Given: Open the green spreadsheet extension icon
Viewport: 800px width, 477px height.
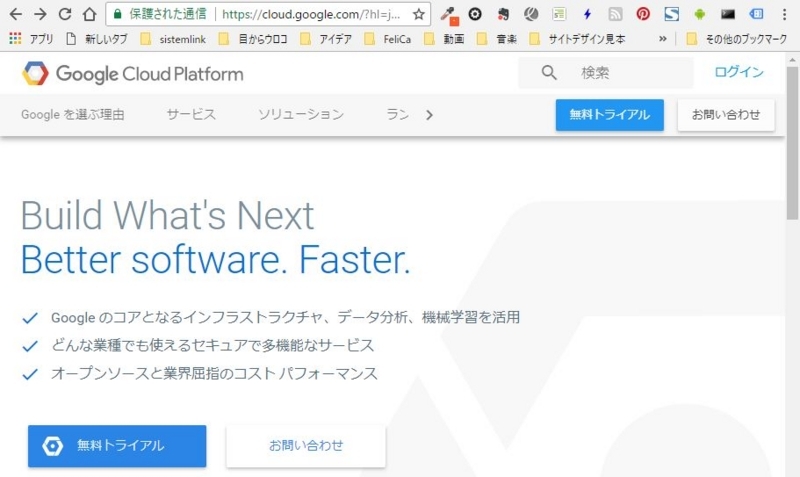Looking at the screenshot, I should tap(559, 14).
